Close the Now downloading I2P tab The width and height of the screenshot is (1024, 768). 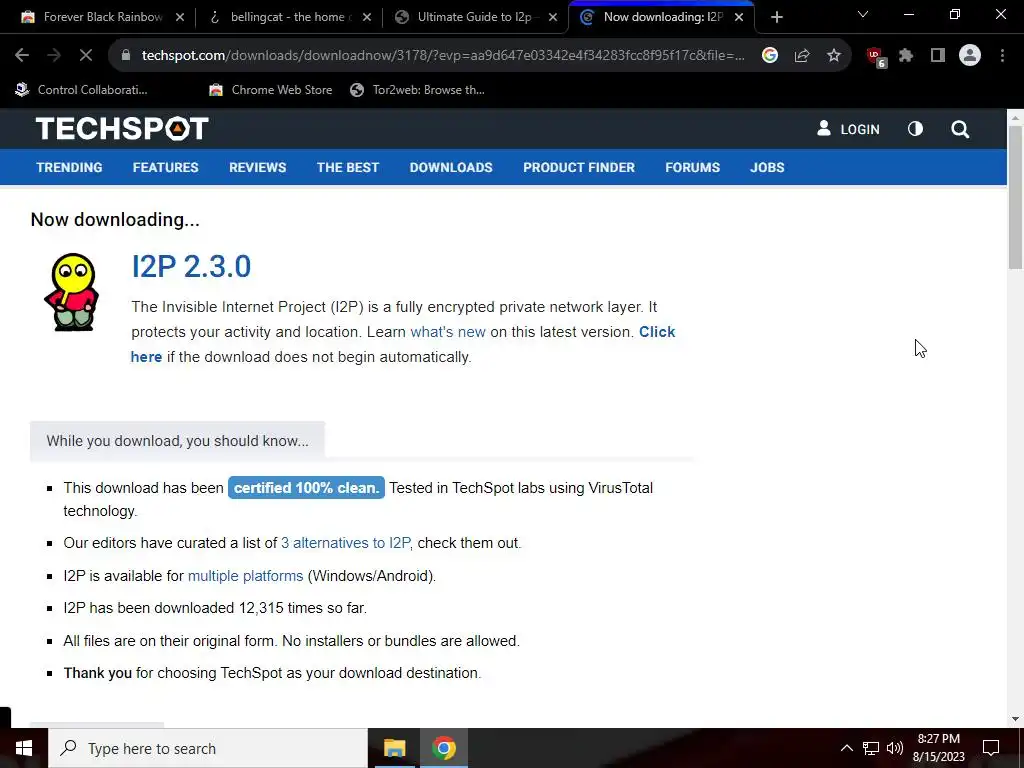tap(739, 18)
